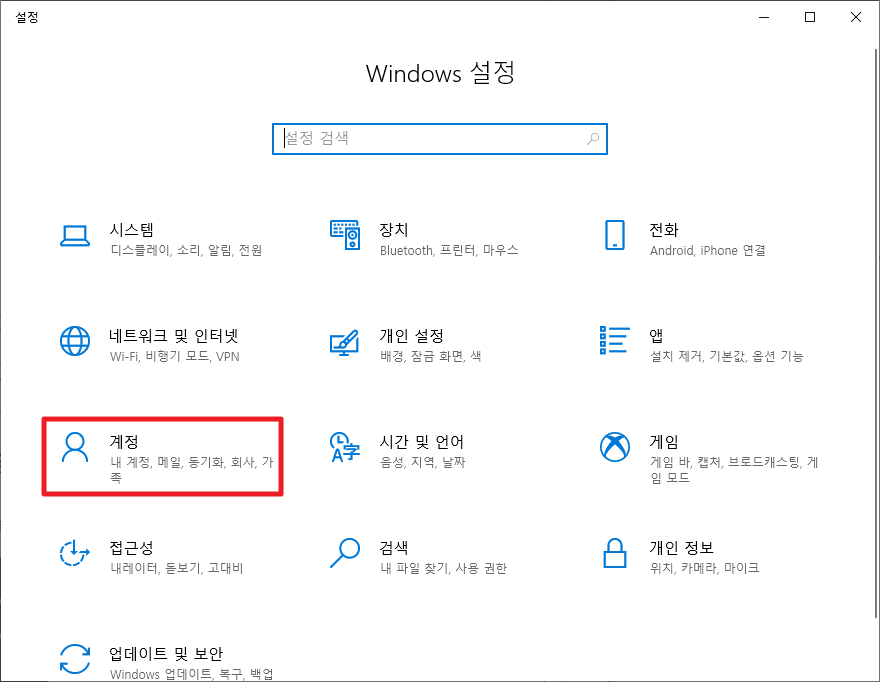This screenshot has height=682, width=880.
Task: Open the 계정 person icon
Action: 75,447
